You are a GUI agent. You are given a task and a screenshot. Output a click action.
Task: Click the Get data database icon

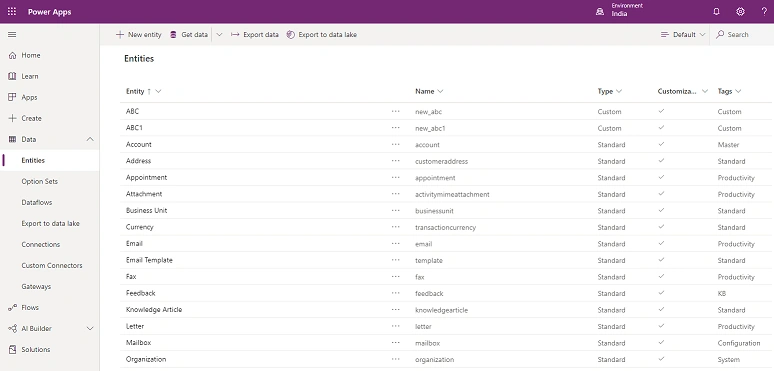coord(173,35)
